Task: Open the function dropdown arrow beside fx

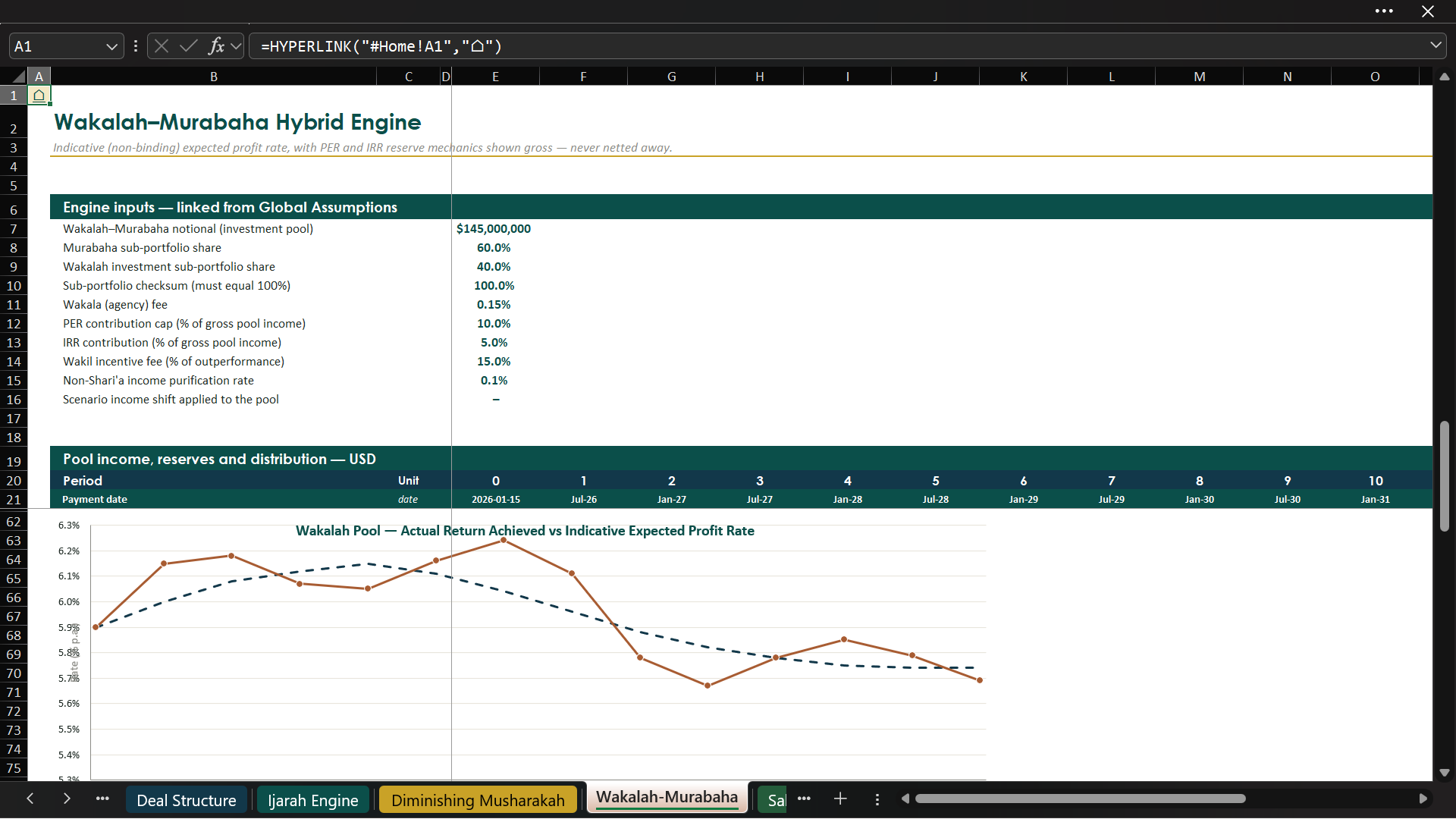Action: pyautogui.click(x=236, y=46)
